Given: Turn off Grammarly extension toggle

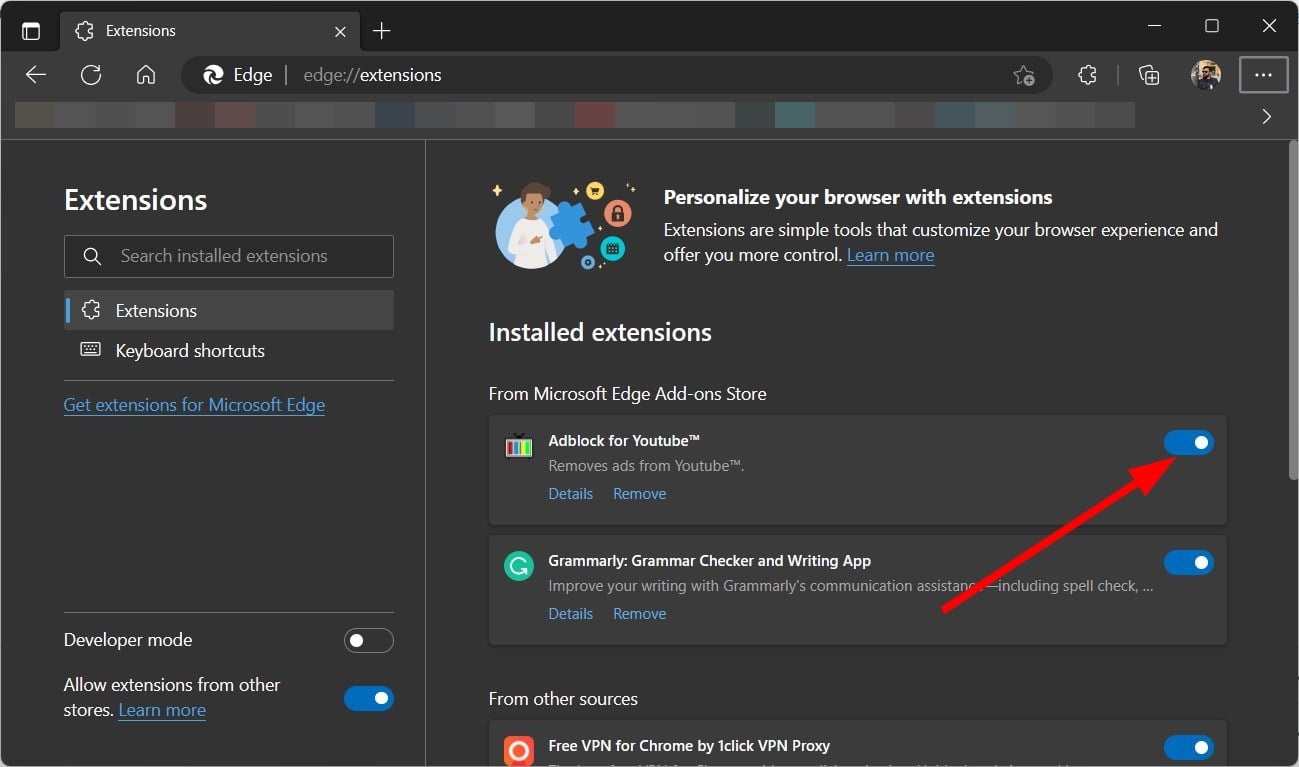Looking at the screenshot, I should (x=1189, y=562).
